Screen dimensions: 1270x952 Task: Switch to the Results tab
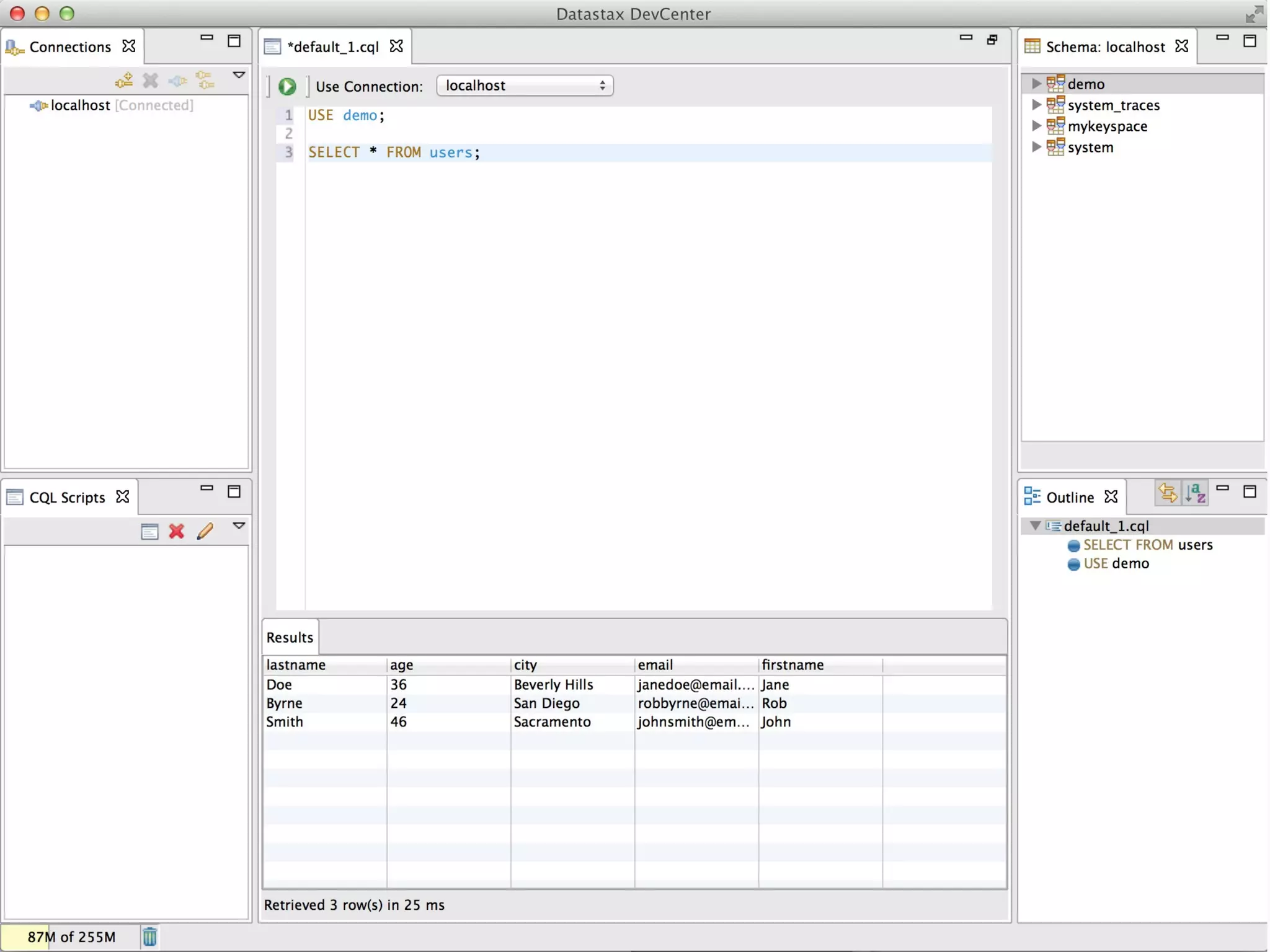[x=290, y=637]
